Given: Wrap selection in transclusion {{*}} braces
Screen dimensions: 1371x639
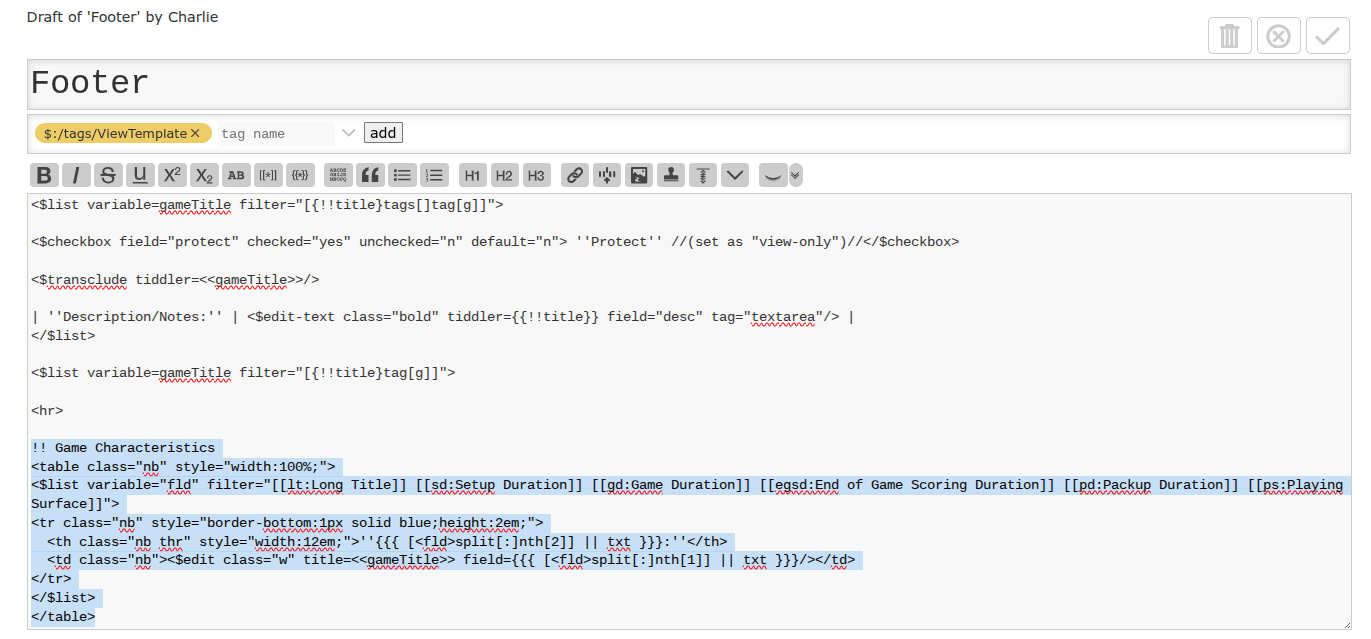Looking at the screenshot, I should click(x=300, y=175).
